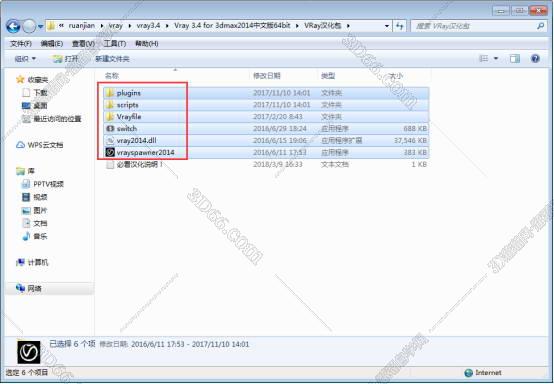Sort by 类型 column header
The image size is (554, 384).
pos(328,76)
